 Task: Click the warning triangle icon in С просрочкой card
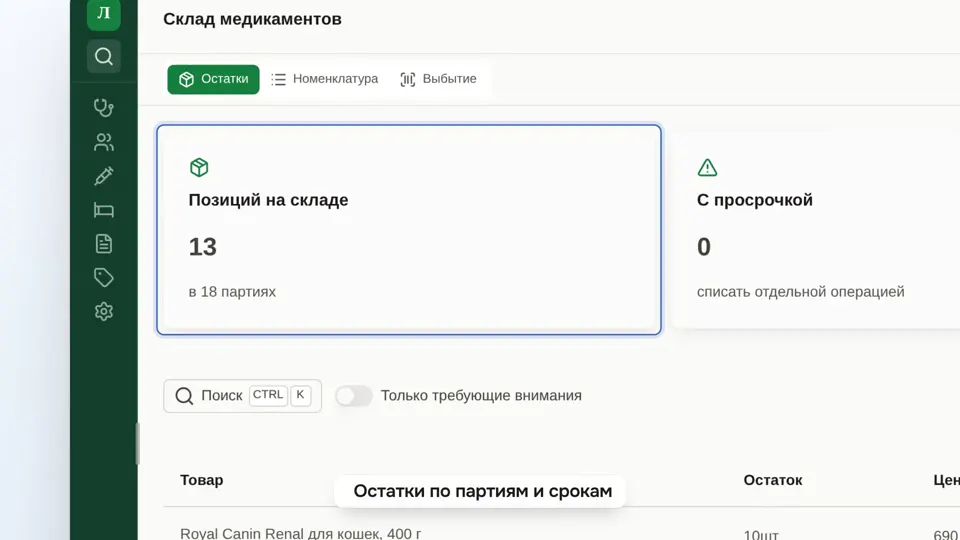(x=707, y=167)
